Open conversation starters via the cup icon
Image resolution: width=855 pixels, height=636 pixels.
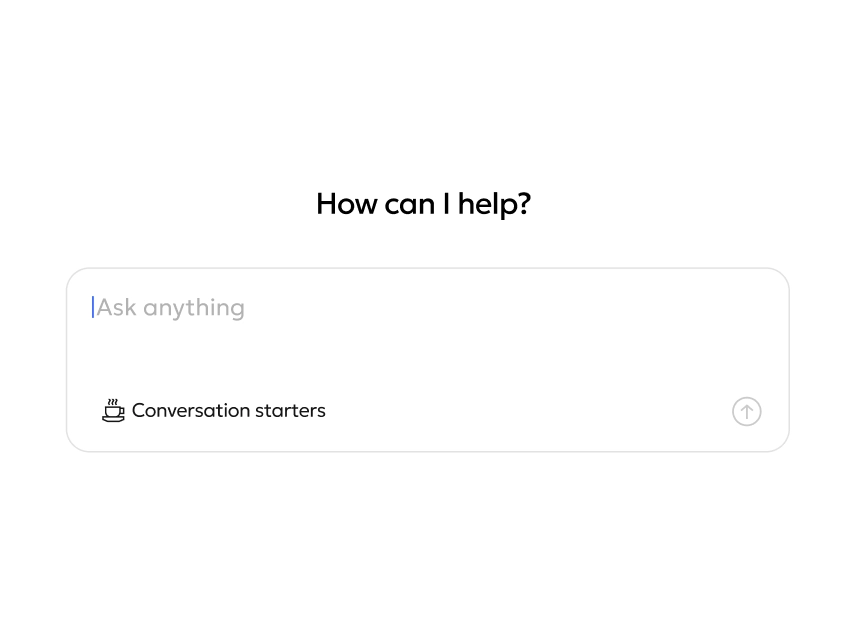click(x=113, y=410)
